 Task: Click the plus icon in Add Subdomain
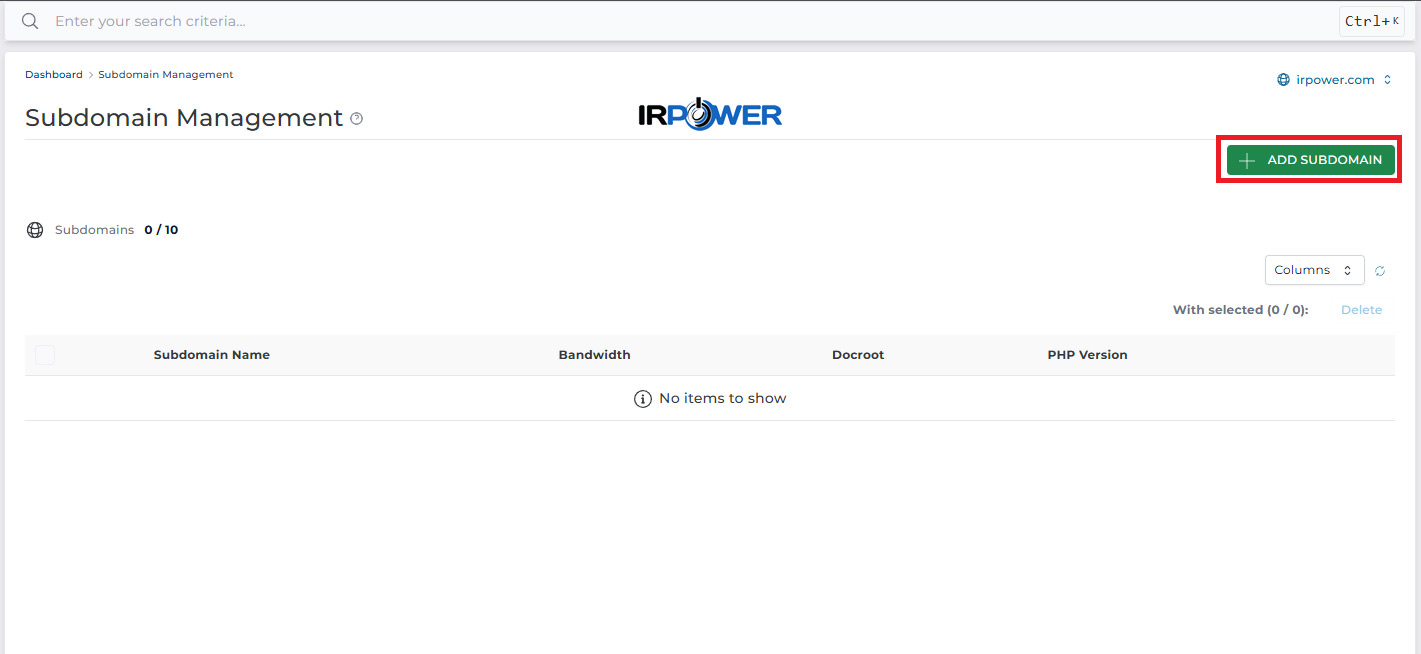tap(1247, 160)
